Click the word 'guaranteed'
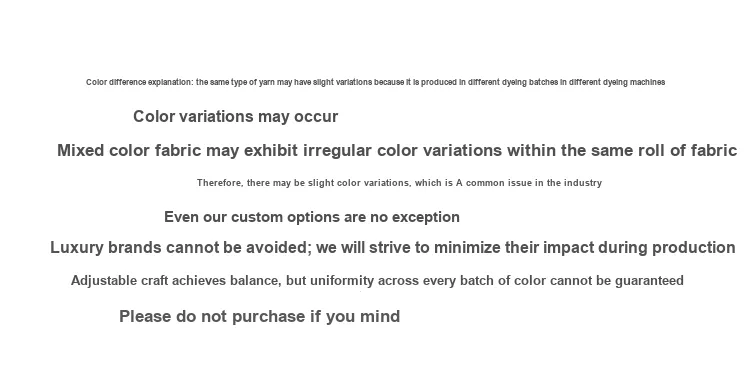 click(649, 281)
